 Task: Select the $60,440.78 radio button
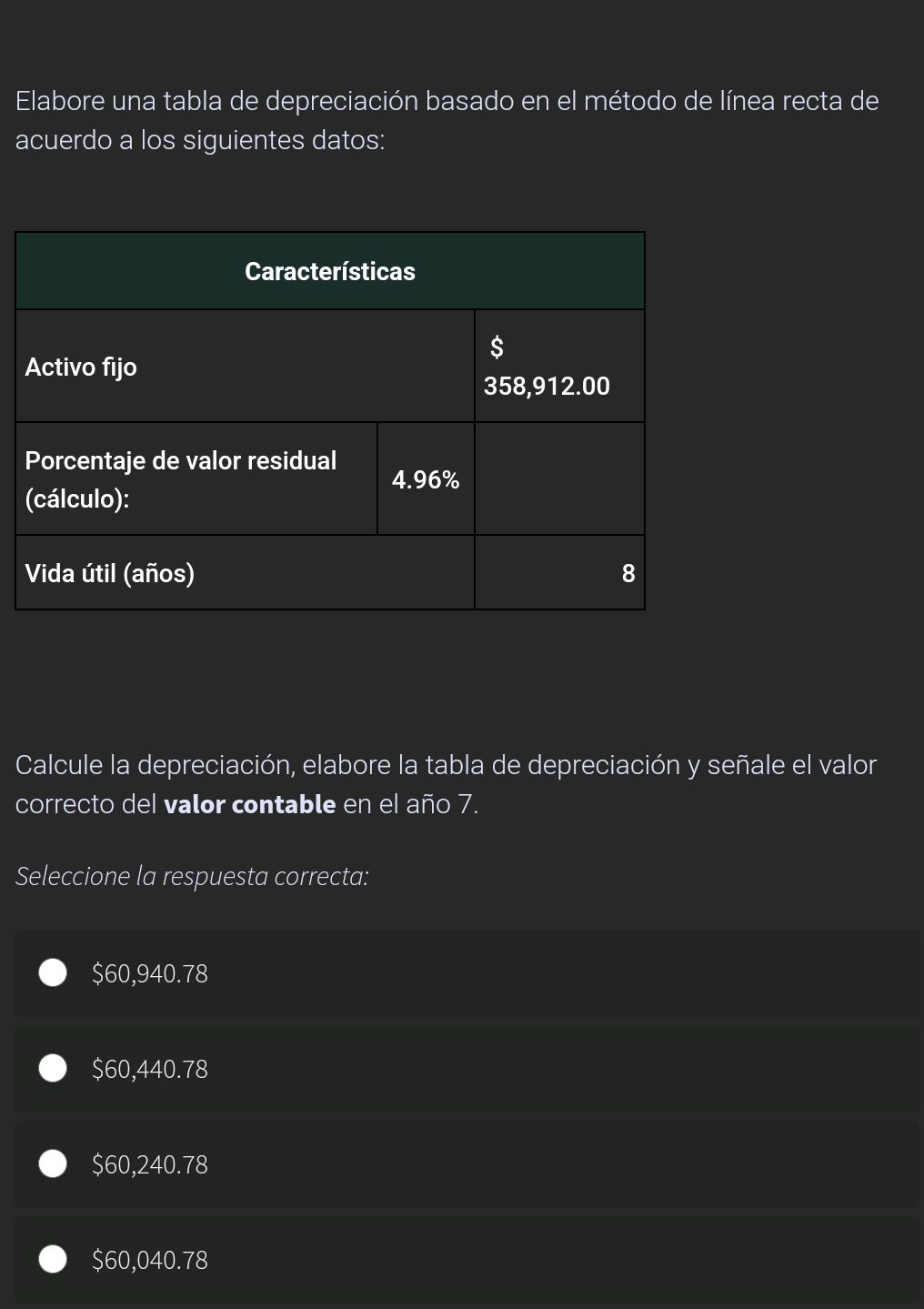(52, 1069)
